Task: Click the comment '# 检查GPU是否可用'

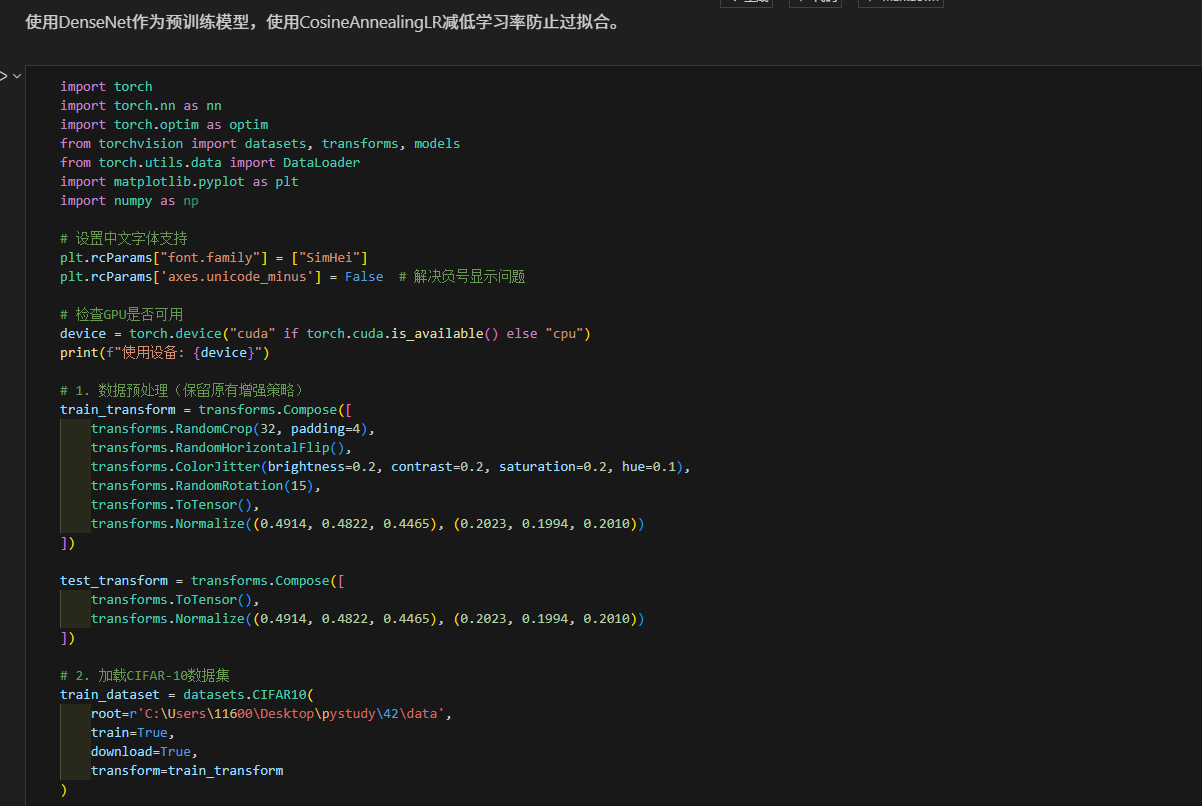Action: tap(121, 314)
